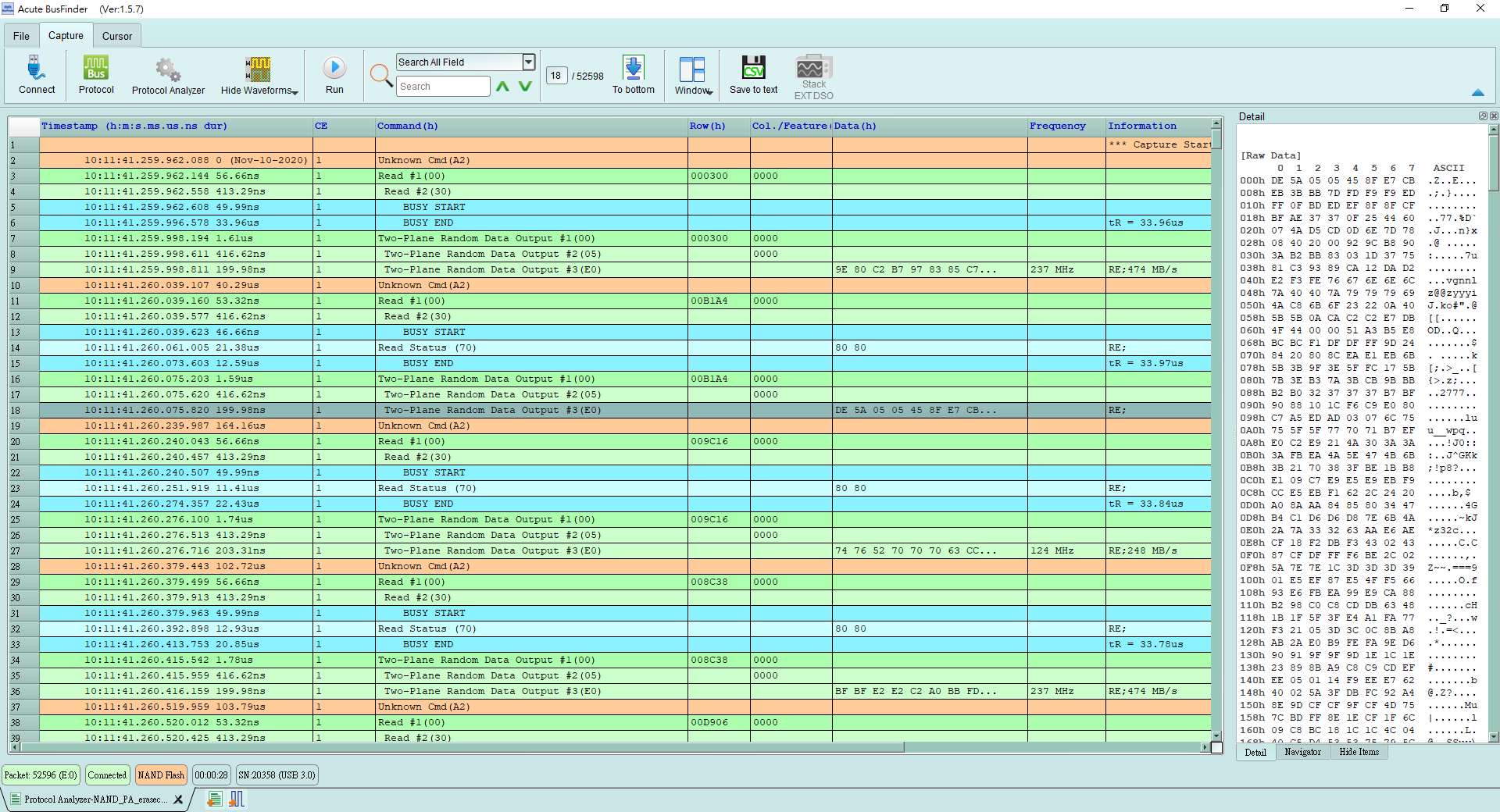Click the packet number field showing 18
This screenshot has height=812, width=1500.
tap(555, 76)
